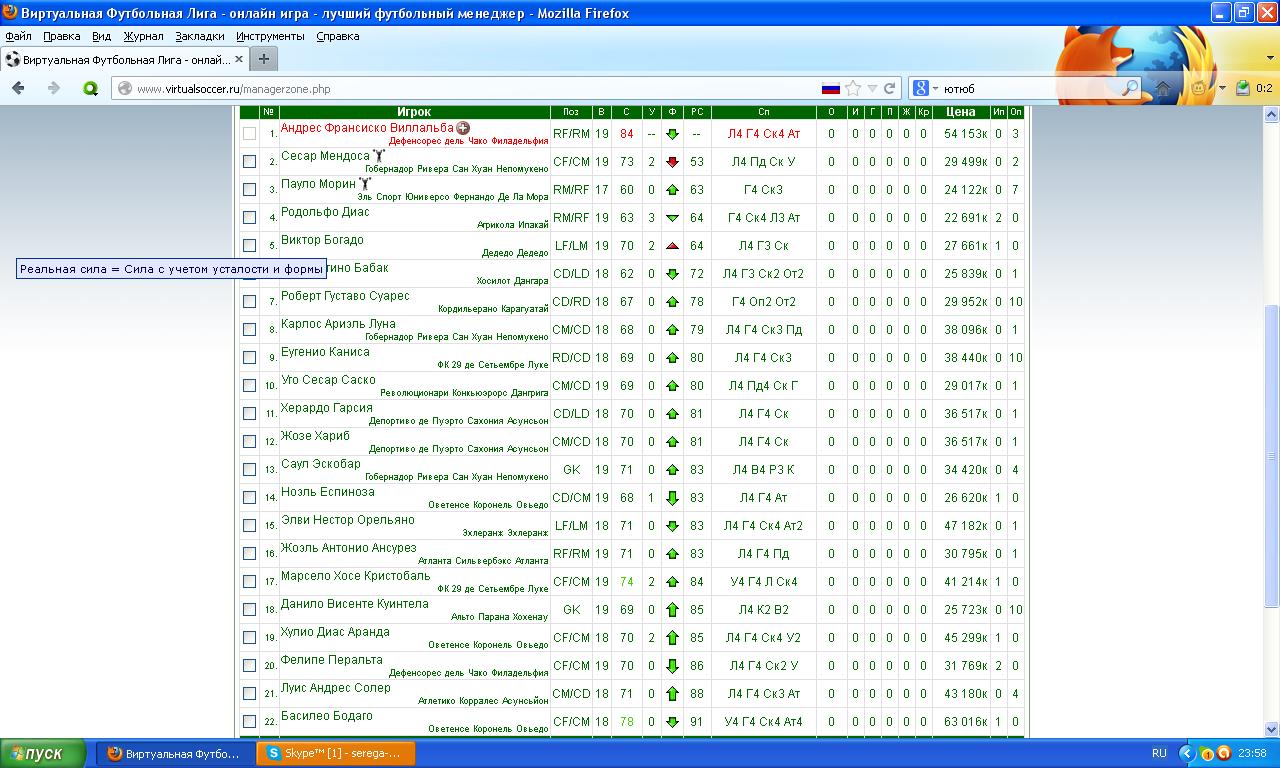Click the form arrow in Басилео Бодаго row
The height and width of the screenshot is (768, 1280).
pyautogui.click(x=672, y=722)
